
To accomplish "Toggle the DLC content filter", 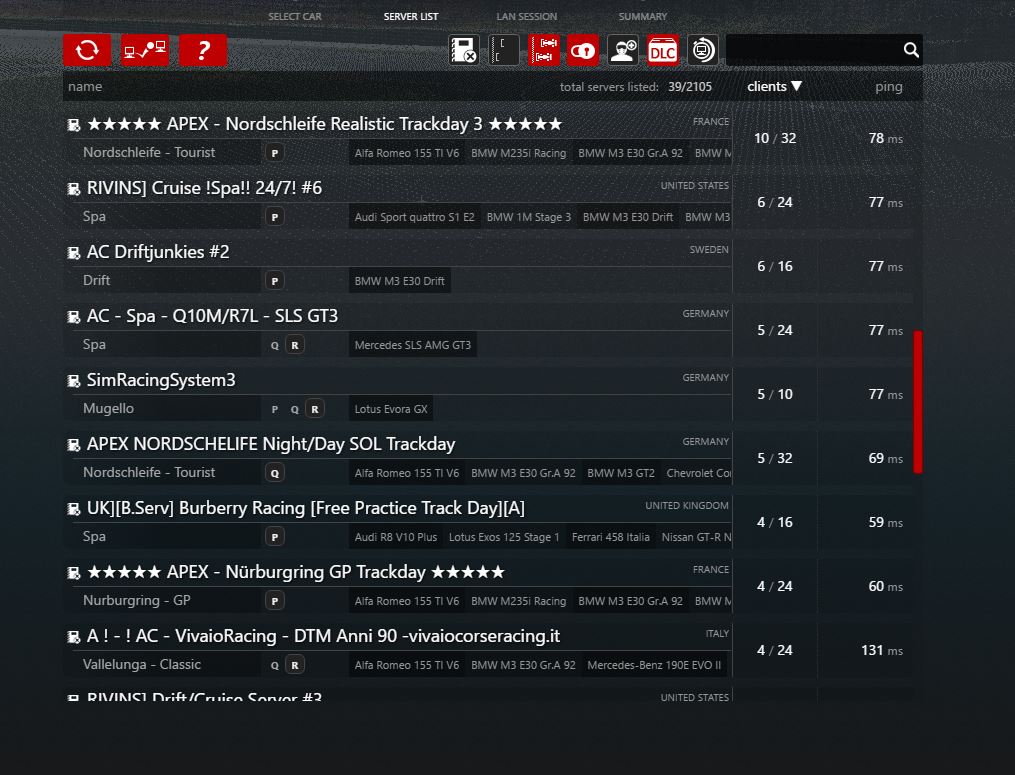I will (663, 50).
